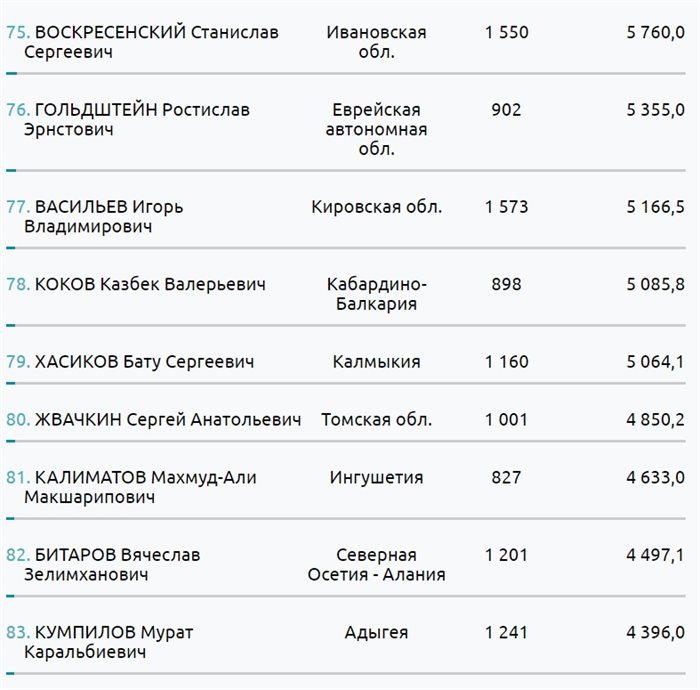
Task: Select ЖВАЧКИН Сергей Анатольевич
Action: click(x=167, y=420)
